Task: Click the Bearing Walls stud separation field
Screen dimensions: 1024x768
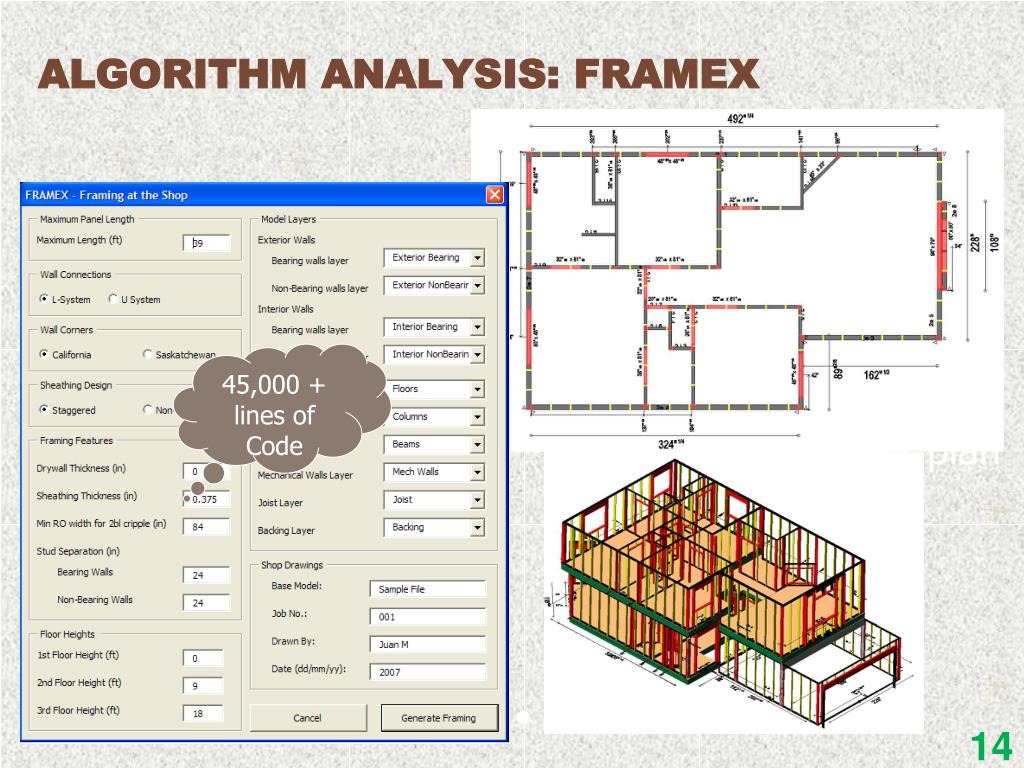Action: [x=206, y=575]
